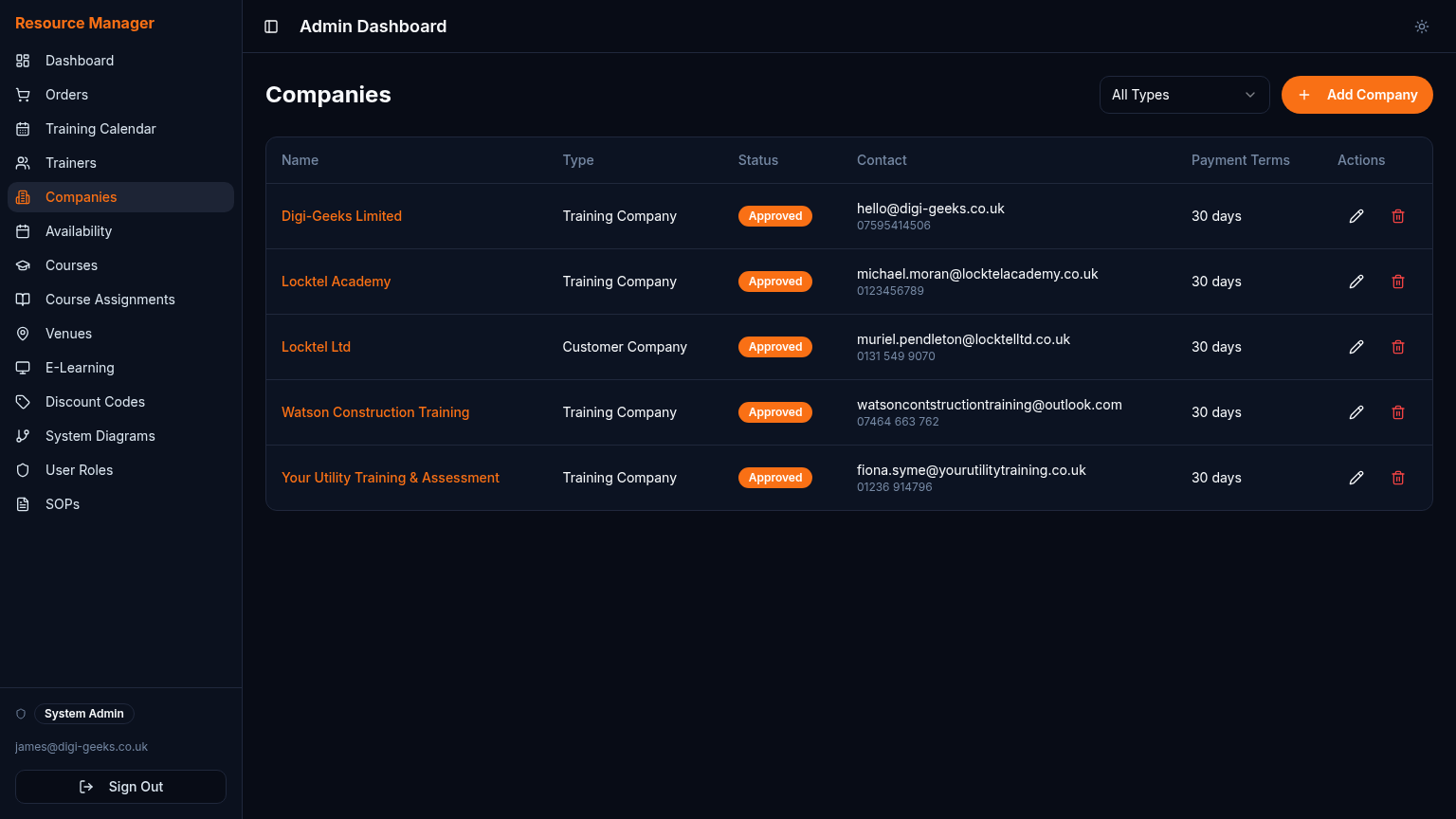Viewport: 1456px width, 819px height.
Task: Click the Add Company button
Action: click(x=1356, y=95)
